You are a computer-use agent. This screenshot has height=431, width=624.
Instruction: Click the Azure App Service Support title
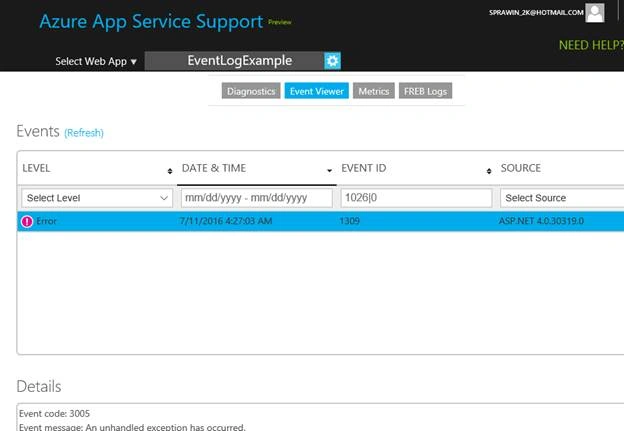click(151, 21)
